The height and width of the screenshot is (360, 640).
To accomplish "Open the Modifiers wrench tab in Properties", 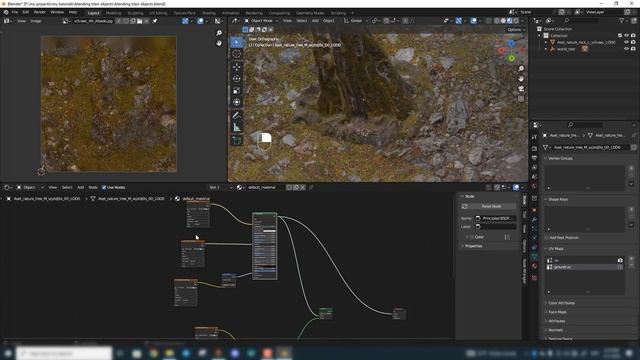I will coord(534,220).
